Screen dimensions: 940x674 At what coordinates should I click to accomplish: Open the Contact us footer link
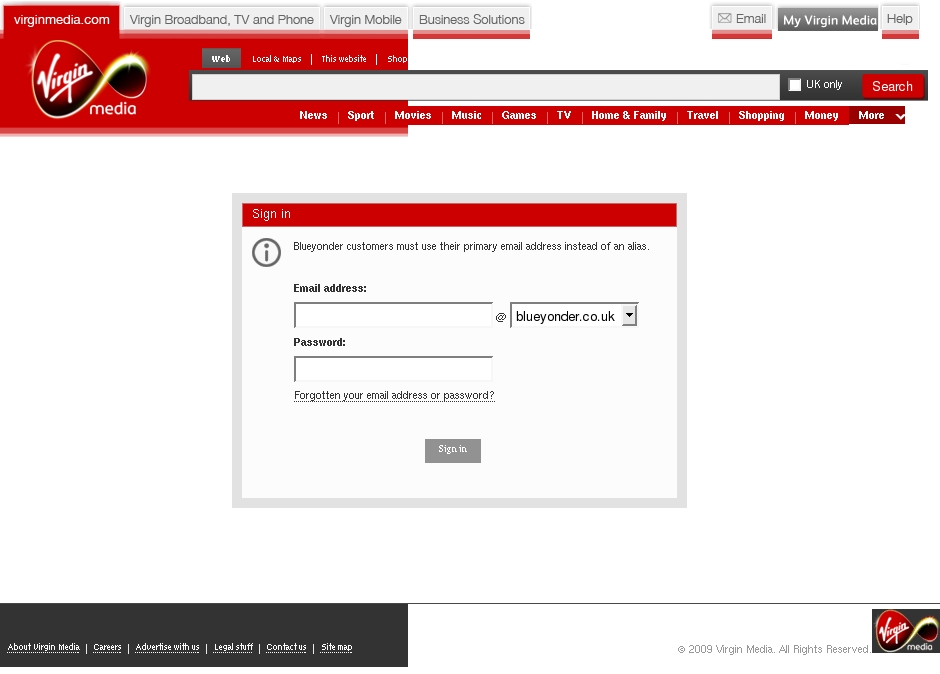(x=286, y=647)
